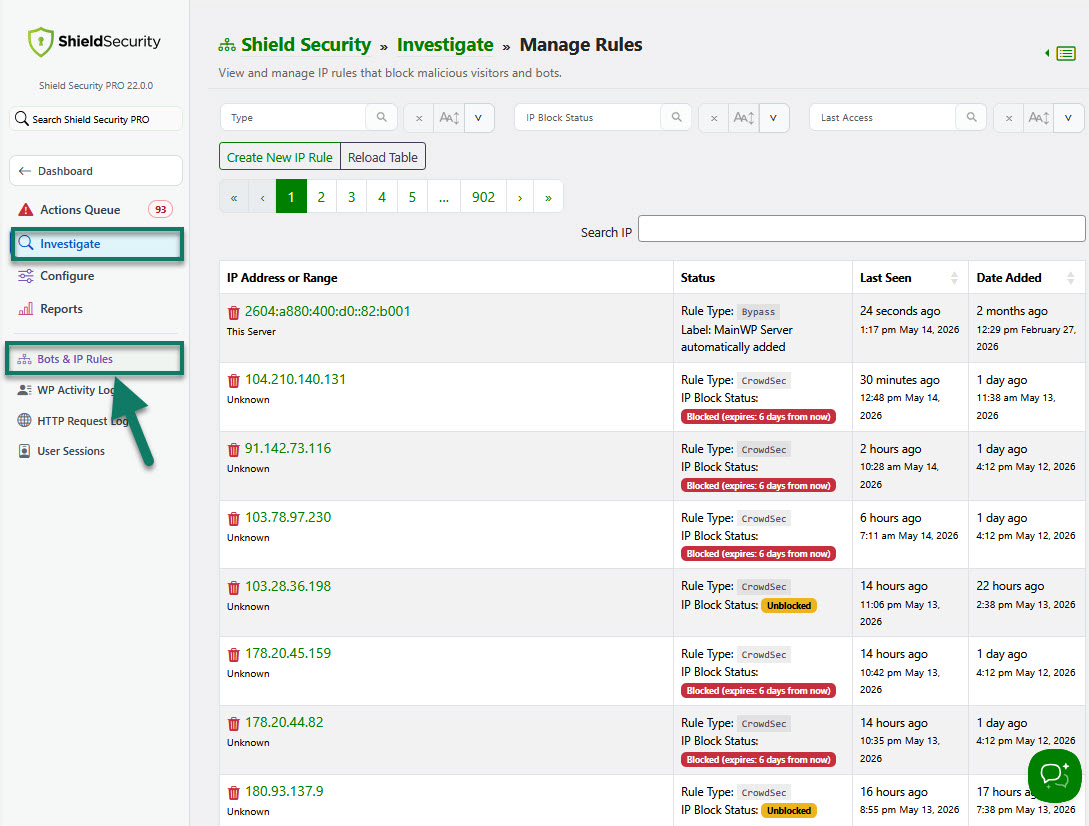Open the live chat support bubble

click(x=1054, y=775)
